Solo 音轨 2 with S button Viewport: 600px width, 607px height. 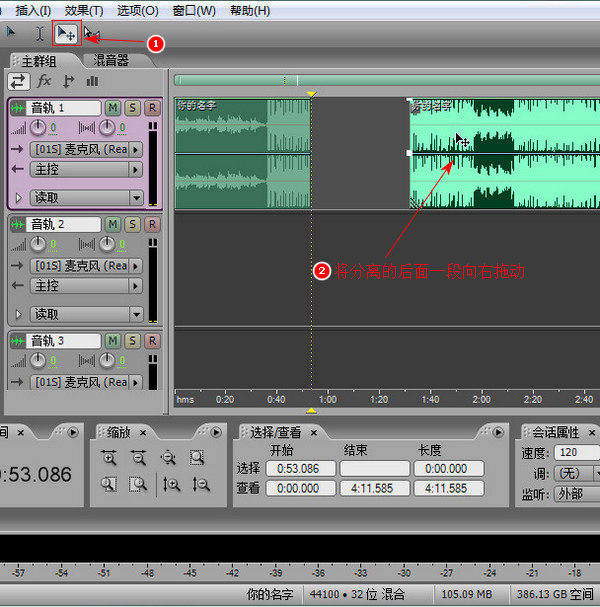pyautogui.click(x=133, y=225)
